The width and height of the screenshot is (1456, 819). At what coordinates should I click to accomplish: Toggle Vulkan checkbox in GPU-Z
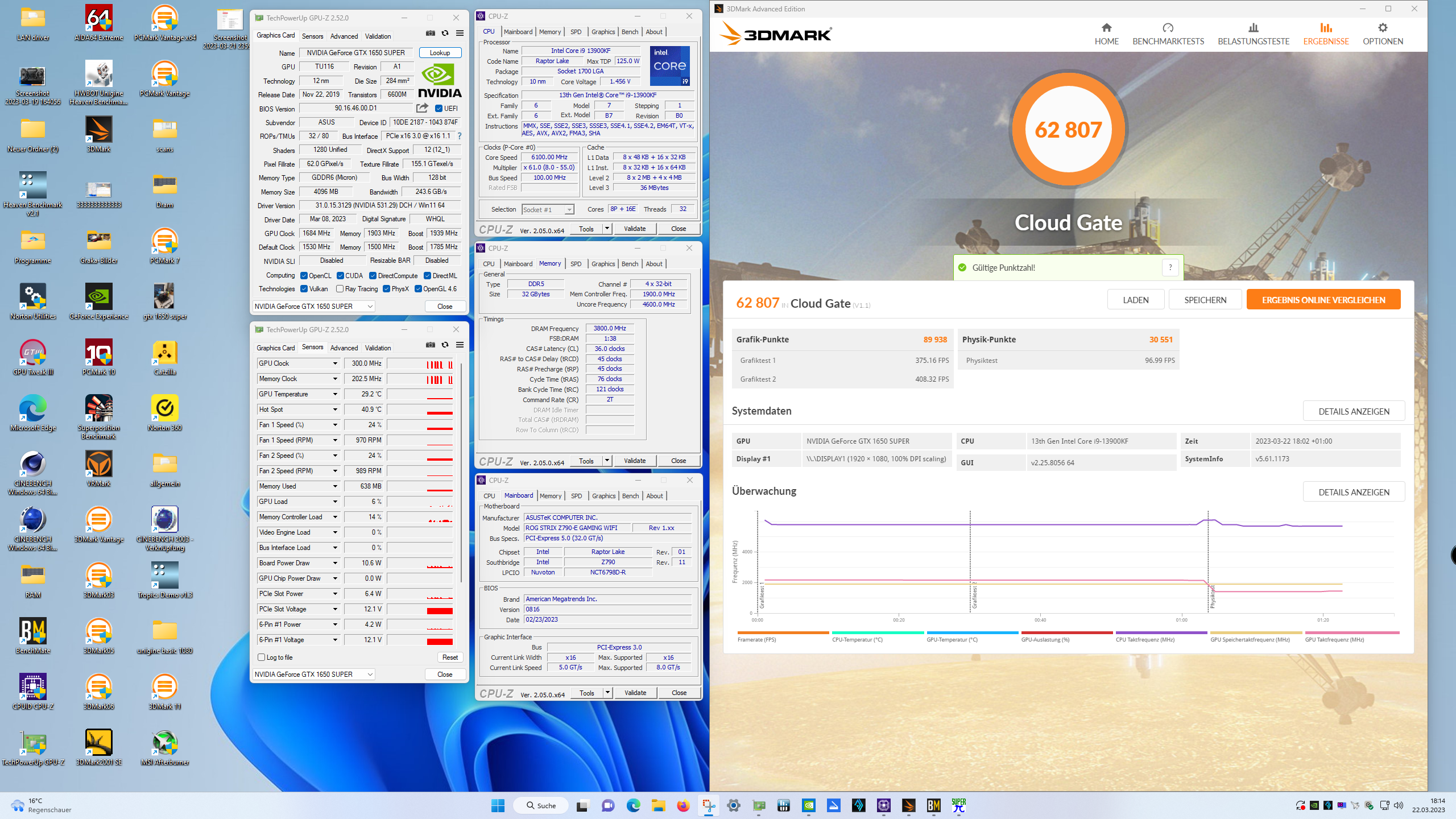coord(304,289)
